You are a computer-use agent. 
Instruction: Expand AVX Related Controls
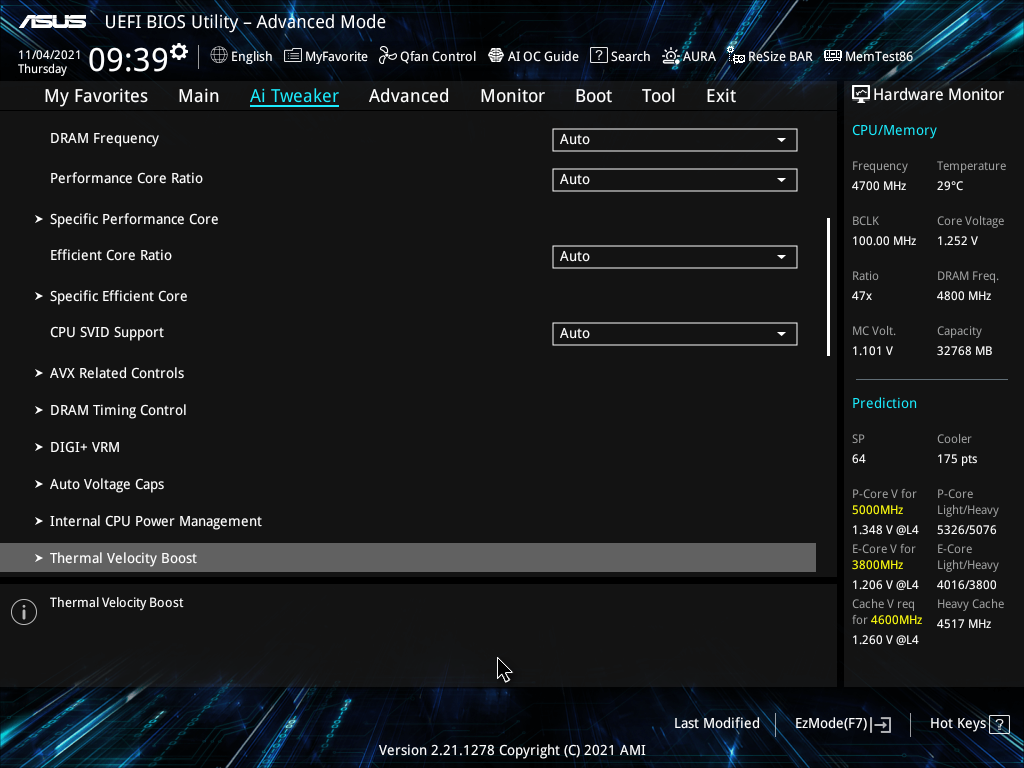(117, 373)
